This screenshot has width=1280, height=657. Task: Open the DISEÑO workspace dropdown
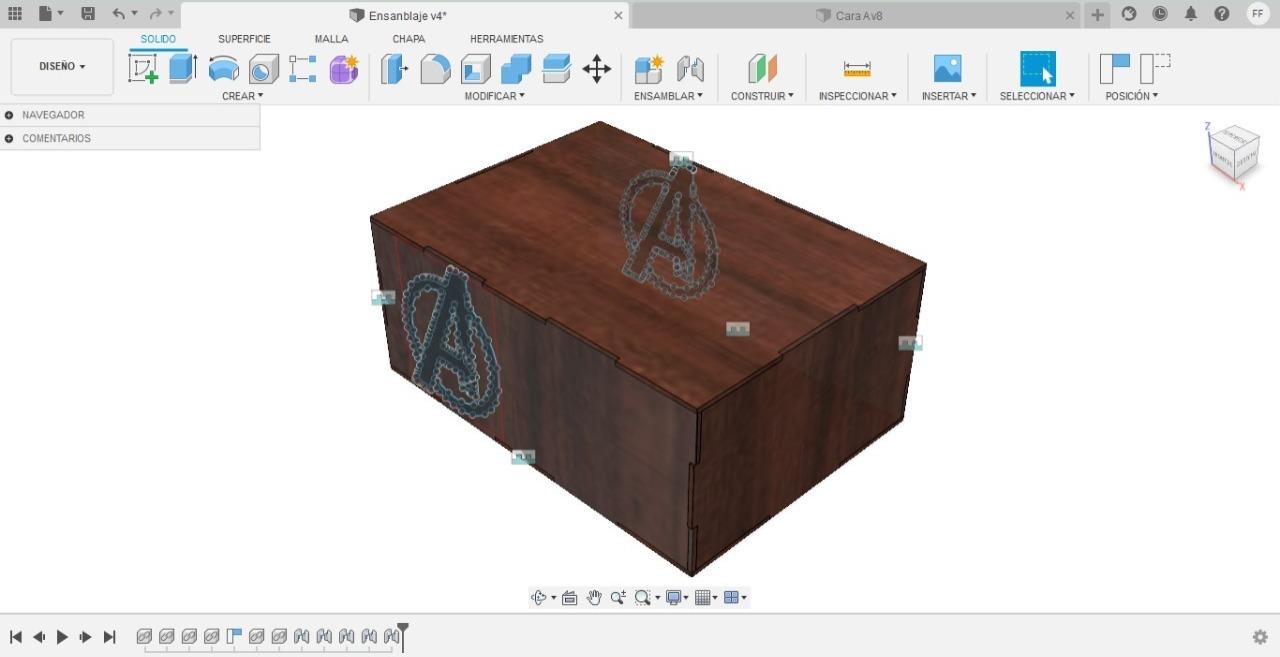(x=62, y=66)
